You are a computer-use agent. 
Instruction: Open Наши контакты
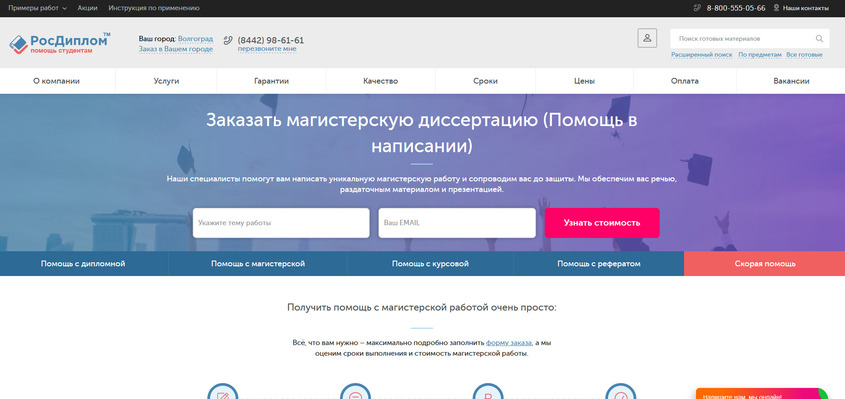point(806,8)
